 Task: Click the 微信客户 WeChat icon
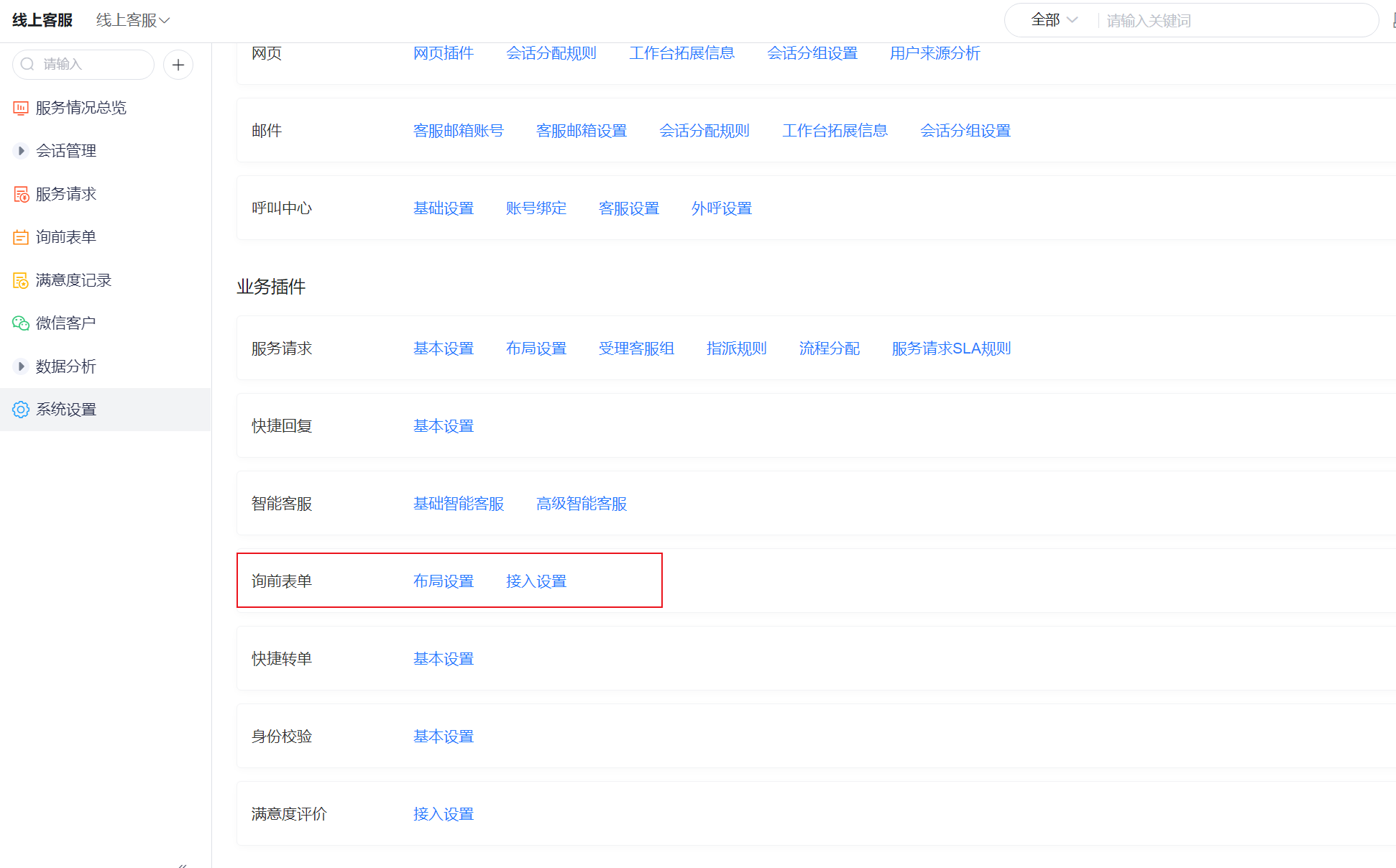click(x=21, y=323)
